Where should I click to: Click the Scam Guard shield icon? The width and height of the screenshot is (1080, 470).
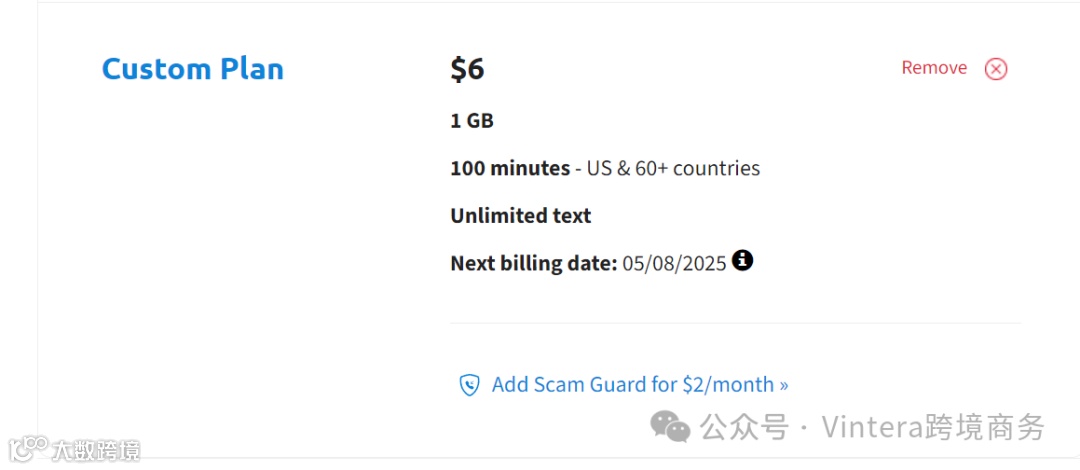pos(469,385)
